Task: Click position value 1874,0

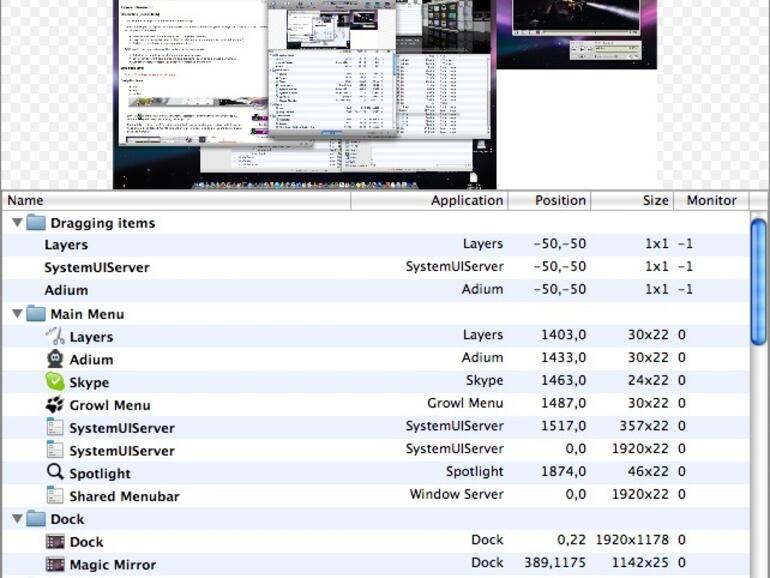Action: pos(563,471)
